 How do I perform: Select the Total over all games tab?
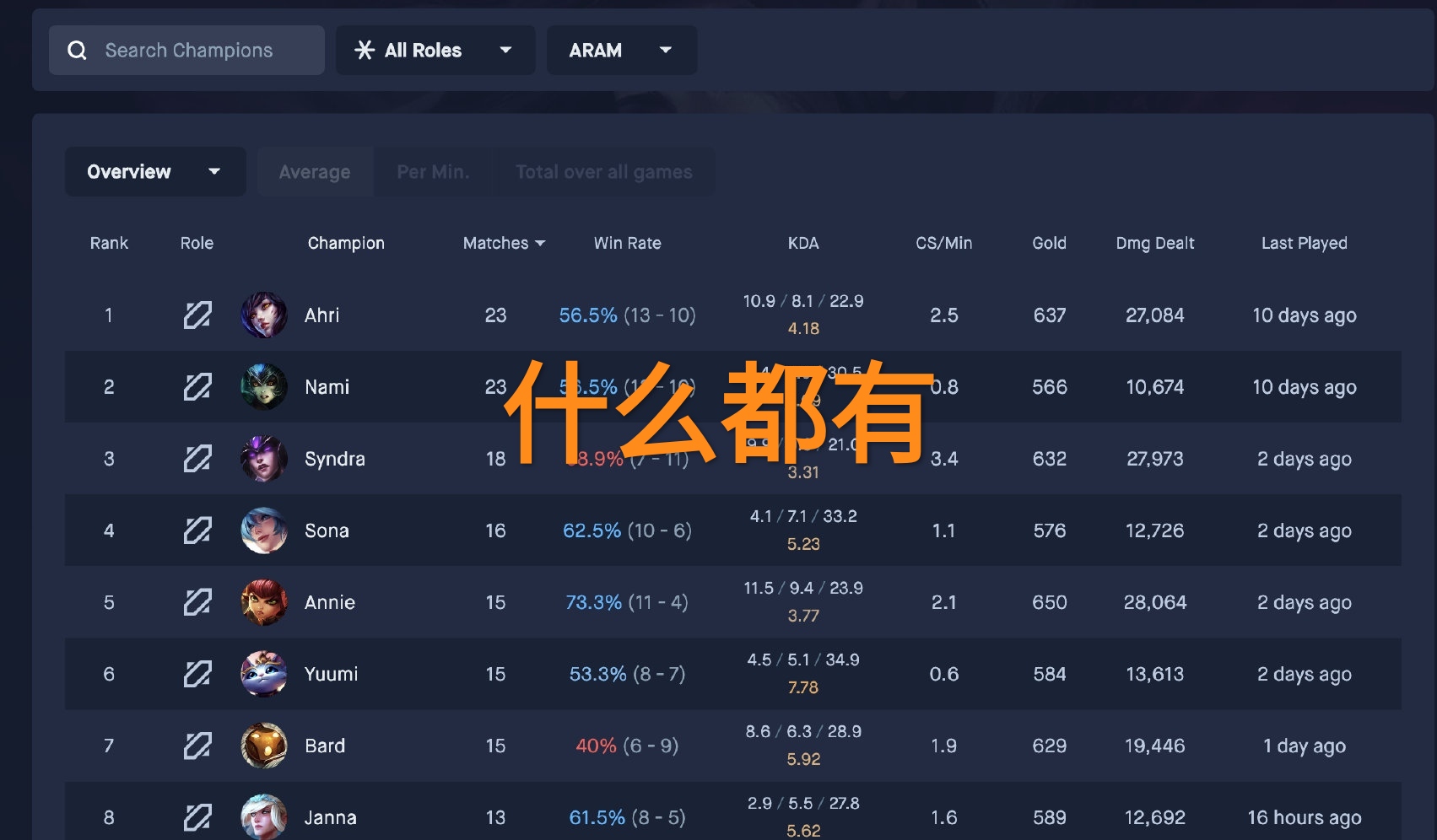click(x=603, y=171)
